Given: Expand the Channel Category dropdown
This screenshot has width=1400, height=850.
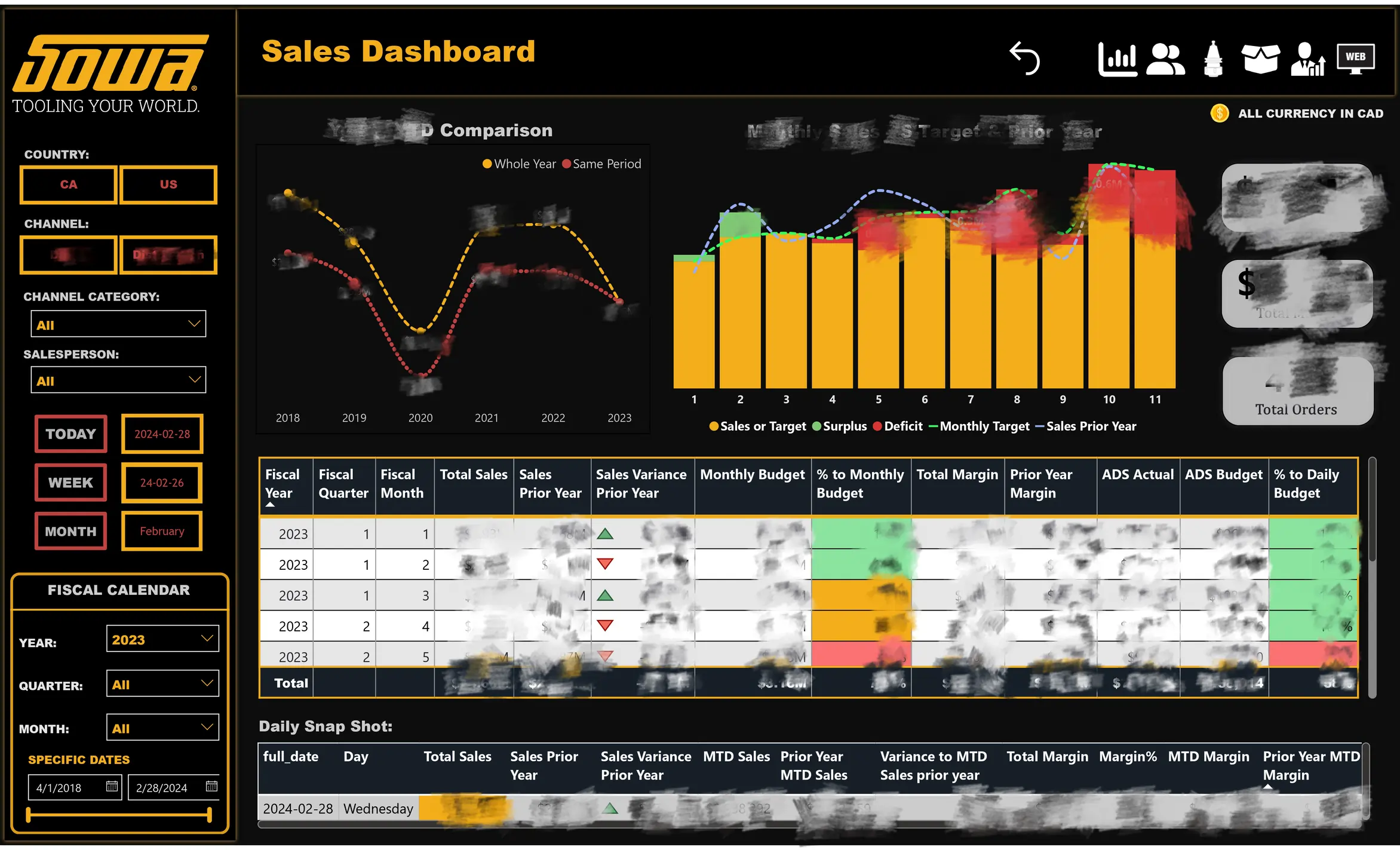Looking at the screenshot, I should coord(118,324).
